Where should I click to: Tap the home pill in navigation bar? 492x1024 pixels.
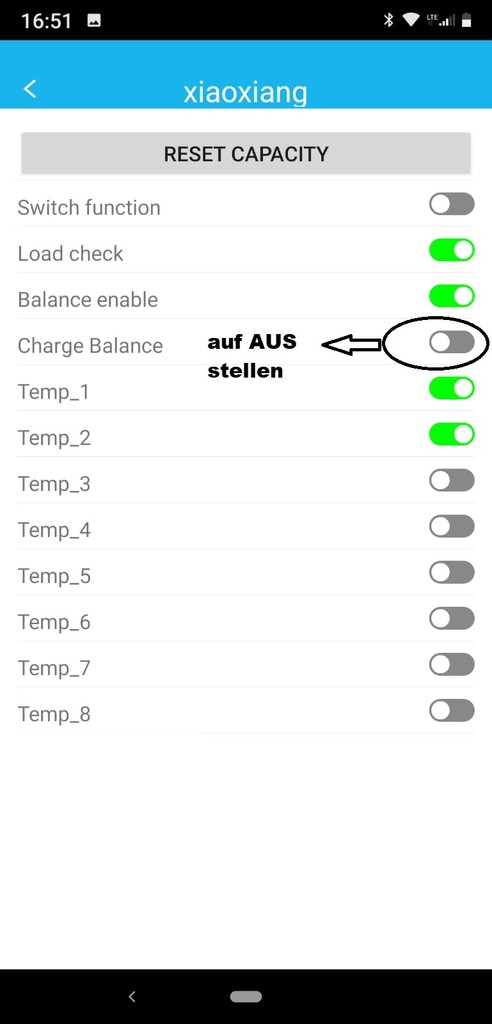pos(246,997)
